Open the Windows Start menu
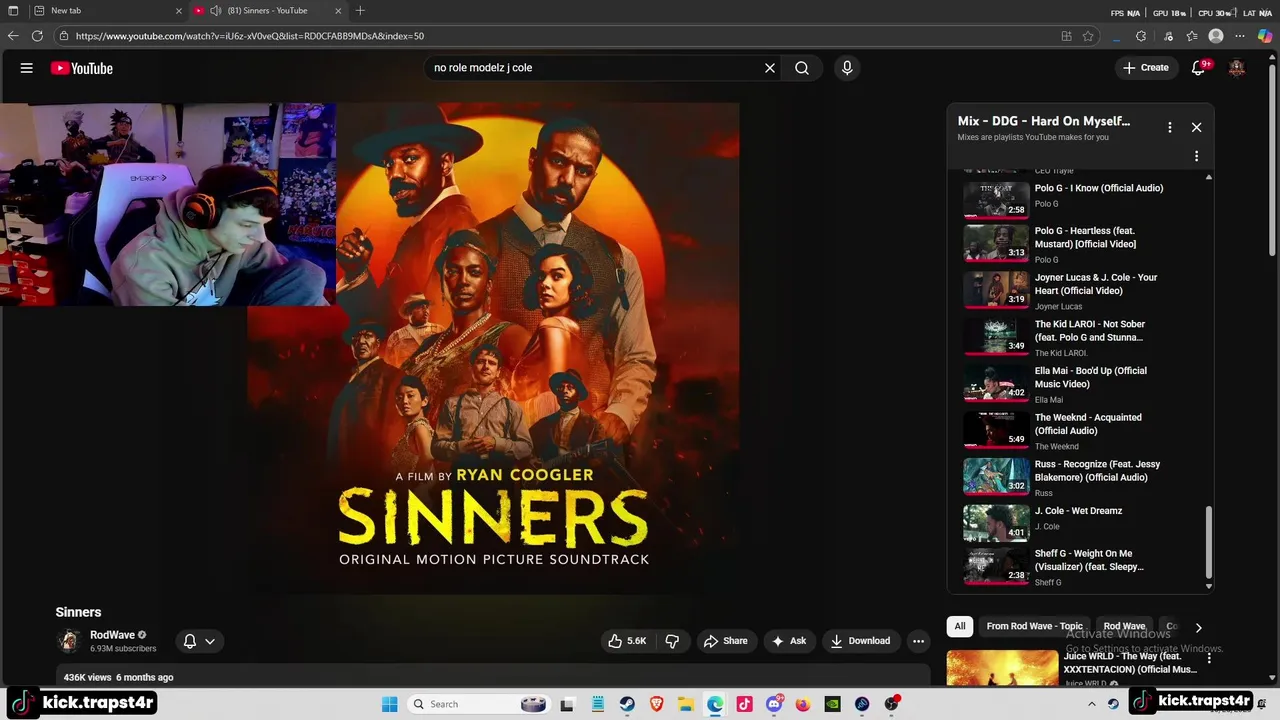1280x720 pixels. click(389, 704)
